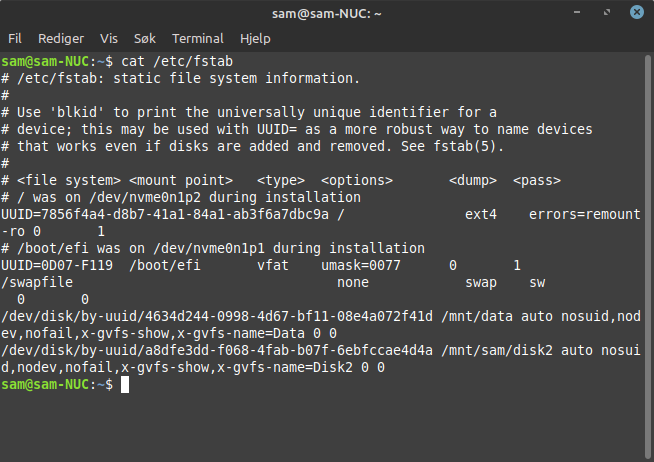The image size is (654, 462).
Task: Open the Rediger menu
Action: click(61, 39)
